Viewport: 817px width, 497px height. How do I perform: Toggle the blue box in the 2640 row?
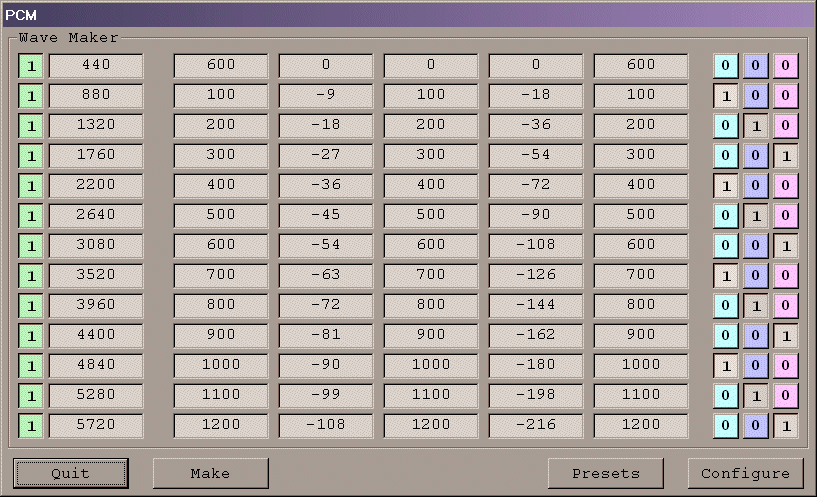pyautogui.click(x=756, y=216)
